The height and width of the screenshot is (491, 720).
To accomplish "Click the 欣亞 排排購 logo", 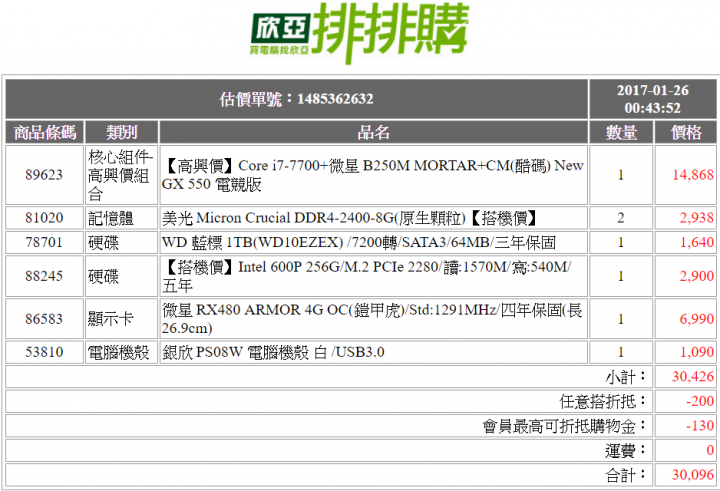I will coord(360,33).
